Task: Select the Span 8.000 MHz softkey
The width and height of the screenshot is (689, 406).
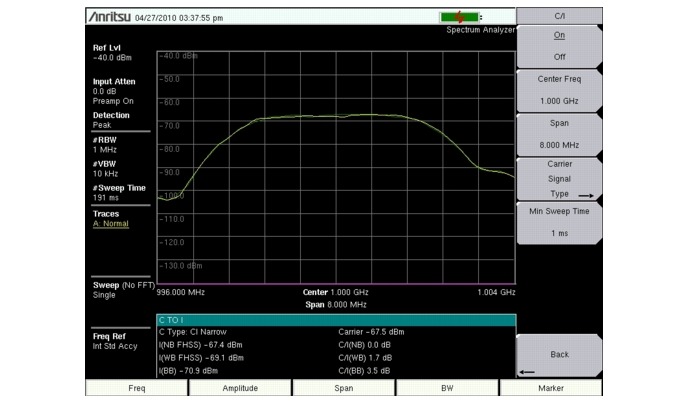Action: (x=559, y=134)
